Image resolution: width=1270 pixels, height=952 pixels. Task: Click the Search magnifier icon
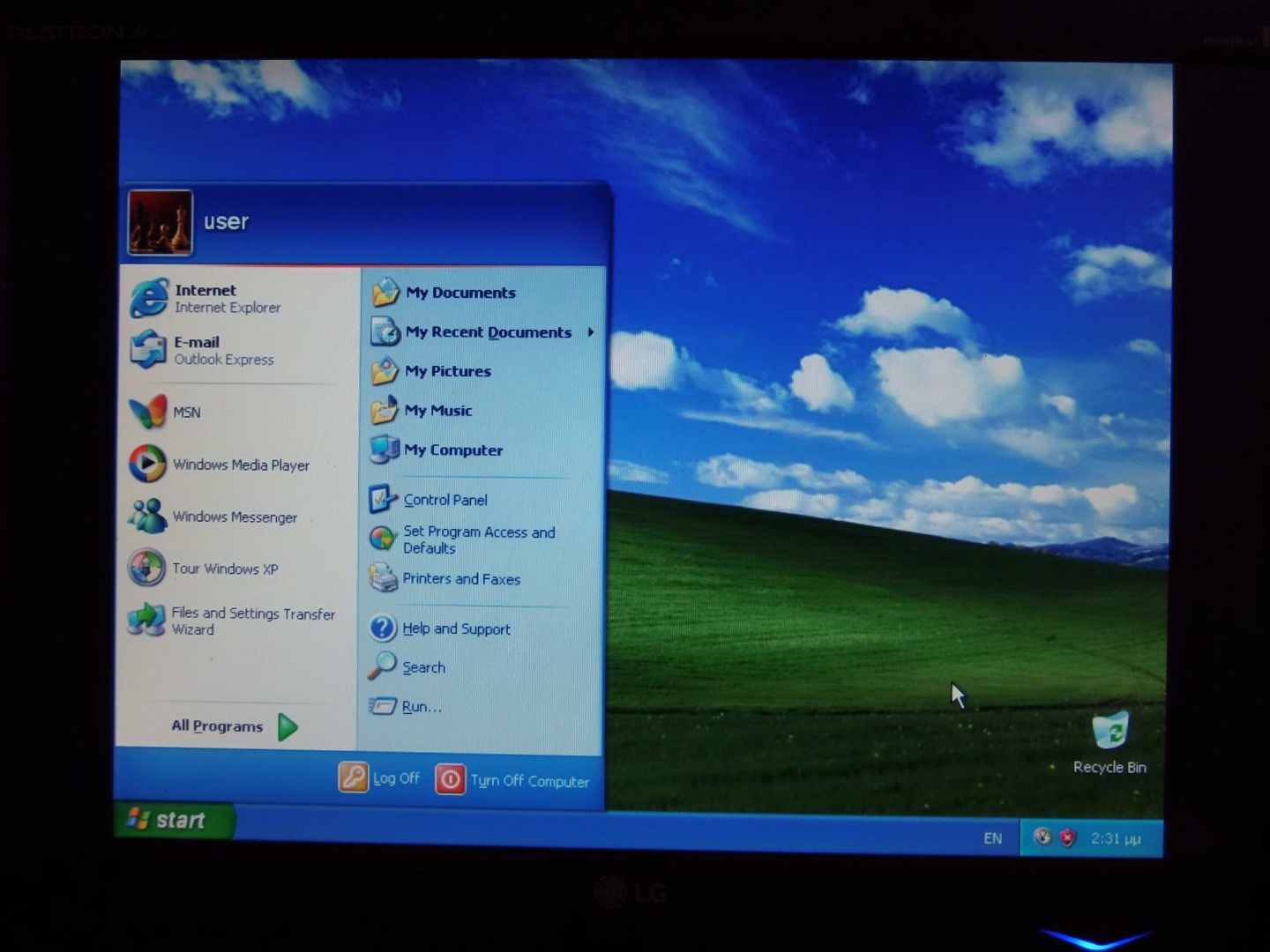pos(382,666)
